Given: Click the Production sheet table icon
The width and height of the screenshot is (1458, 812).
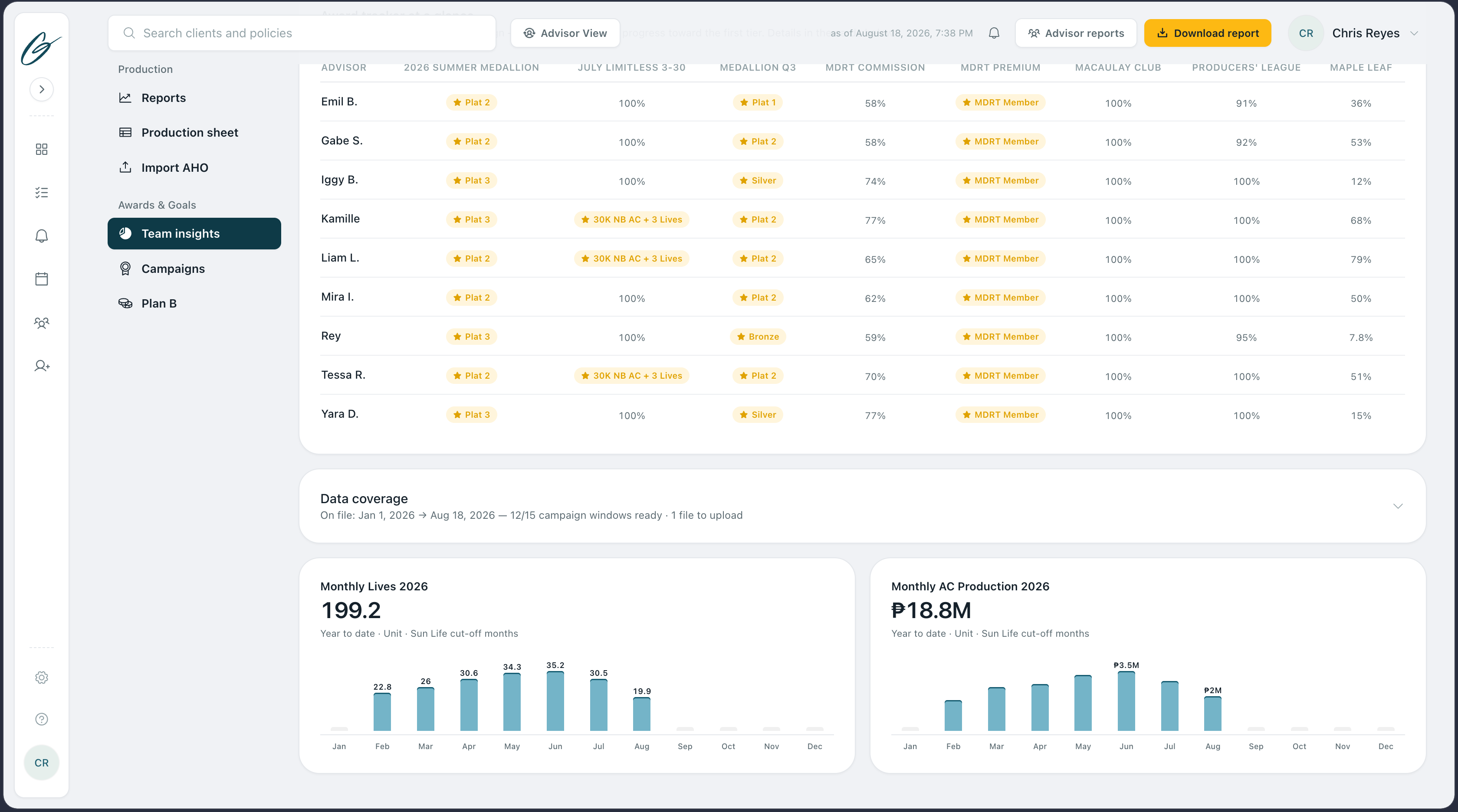Looking at the screenshot, I should [x=125, y=132].
